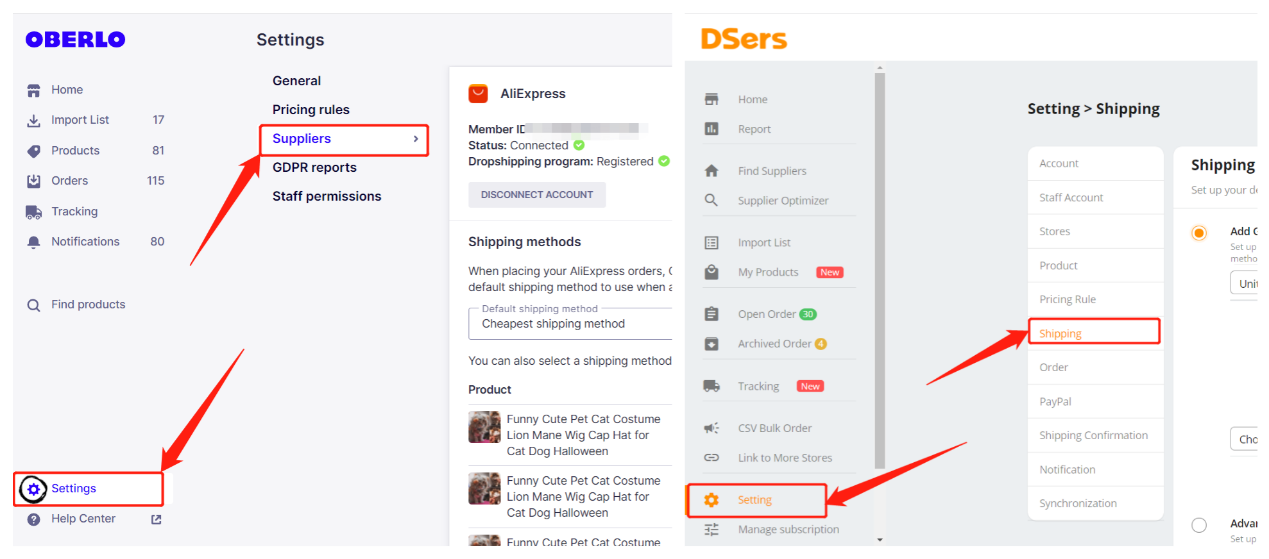Image resolution: width=1269 pixels, height=559 pixels.
Task: Expand the Suppliers submenu chevron
Action: [415, 139]
